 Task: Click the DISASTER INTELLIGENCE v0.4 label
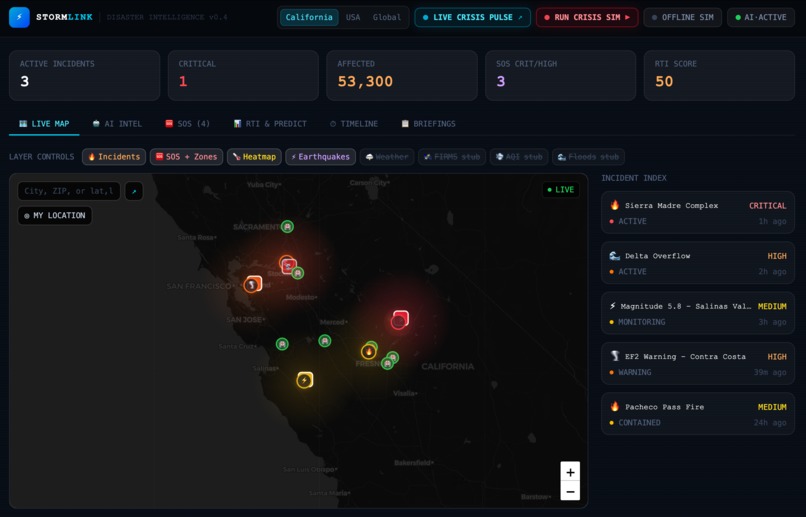(167, 17)
